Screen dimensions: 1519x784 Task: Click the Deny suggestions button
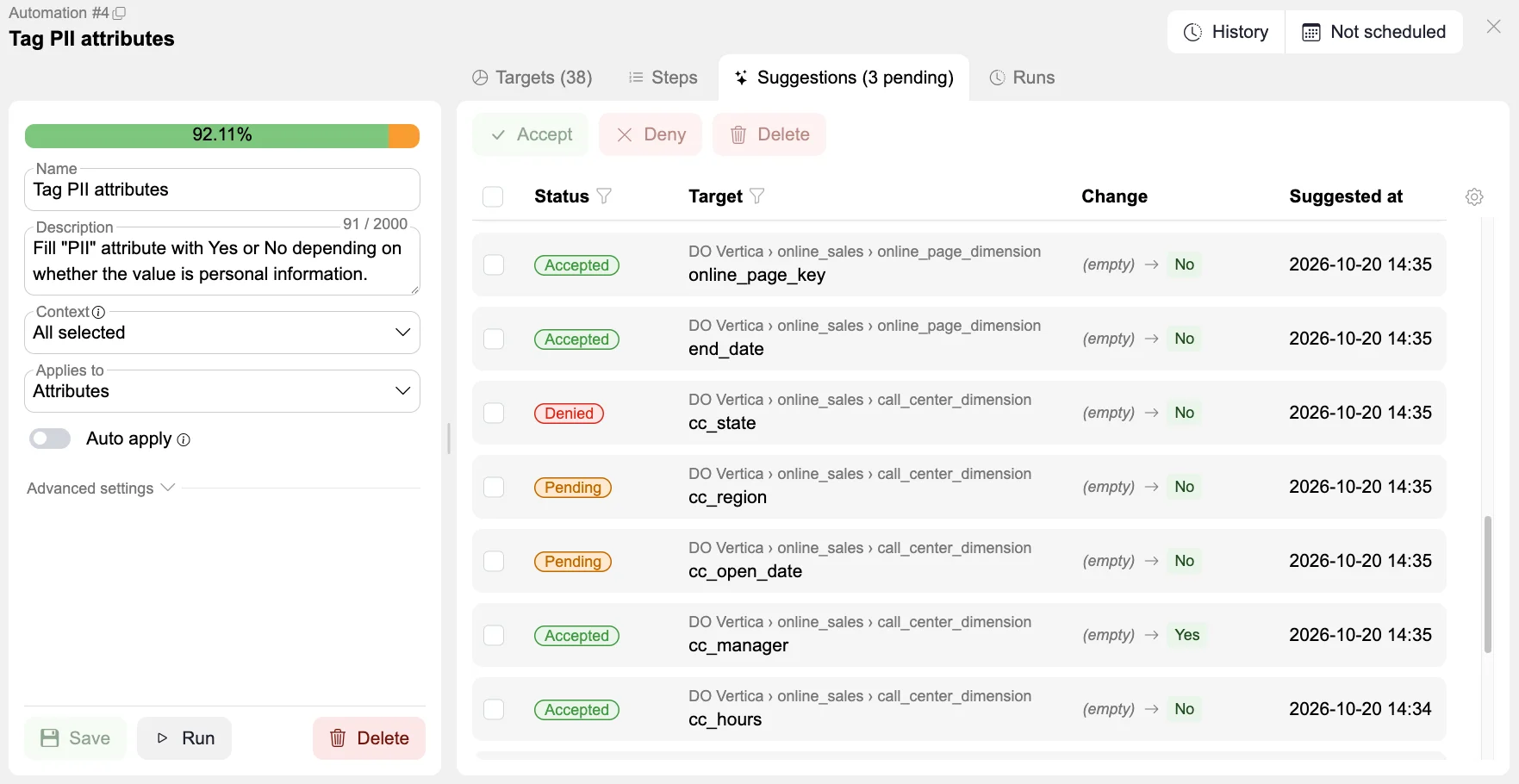[651, 134]
